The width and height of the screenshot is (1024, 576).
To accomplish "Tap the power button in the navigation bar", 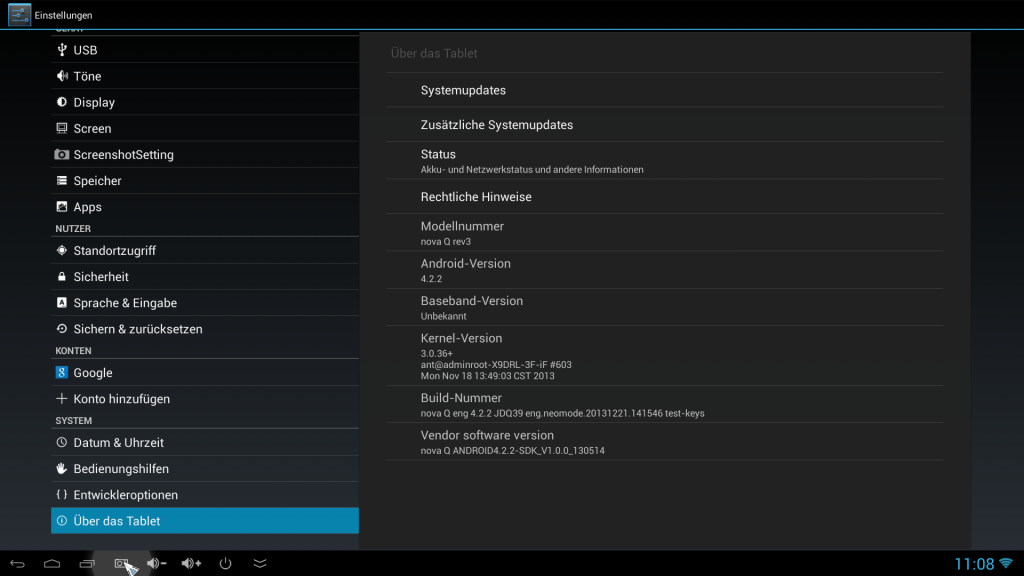I will pos(225,563).
